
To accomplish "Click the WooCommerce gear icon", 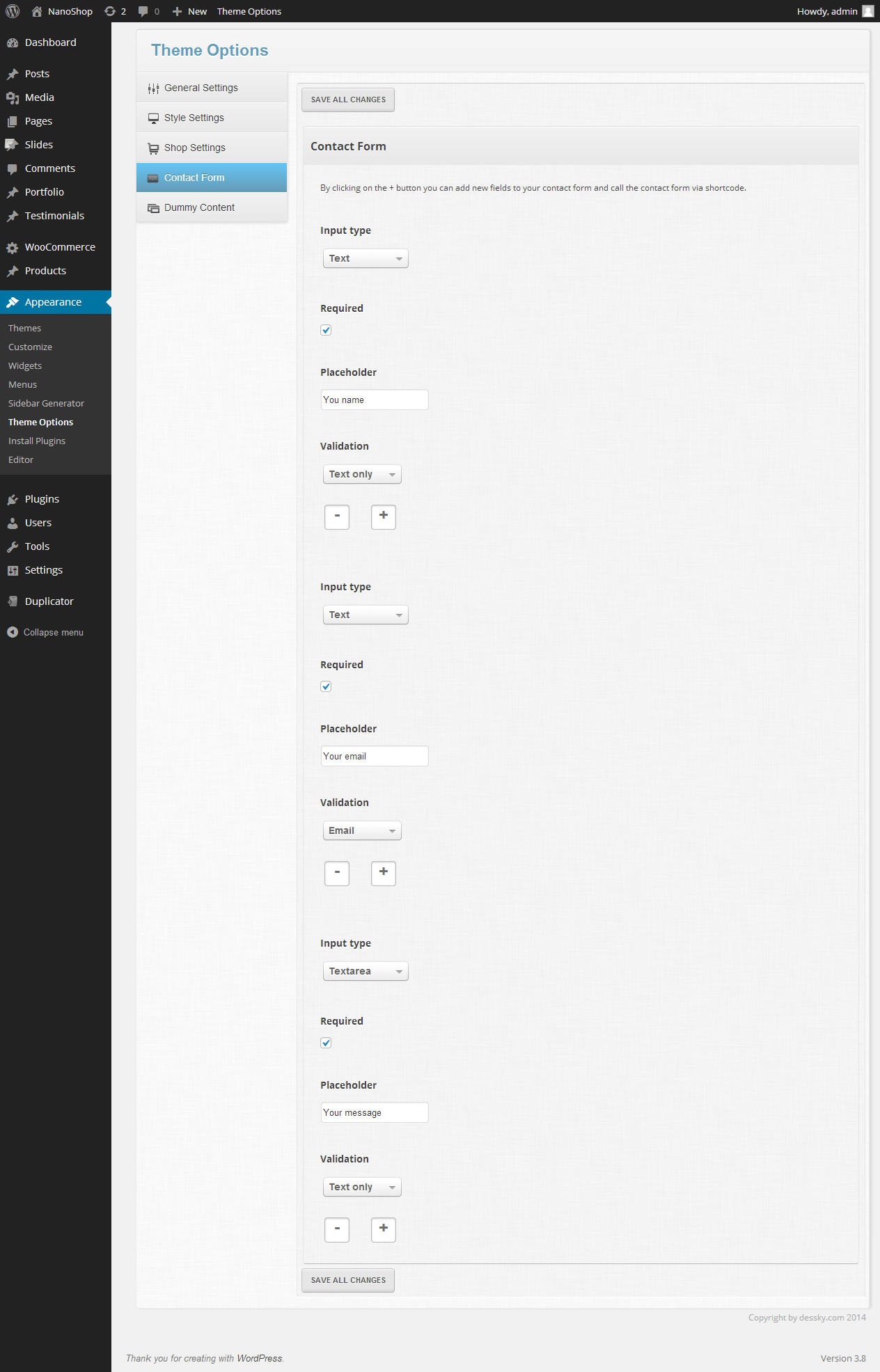I will pyautogui.click(x=13, y=247).
